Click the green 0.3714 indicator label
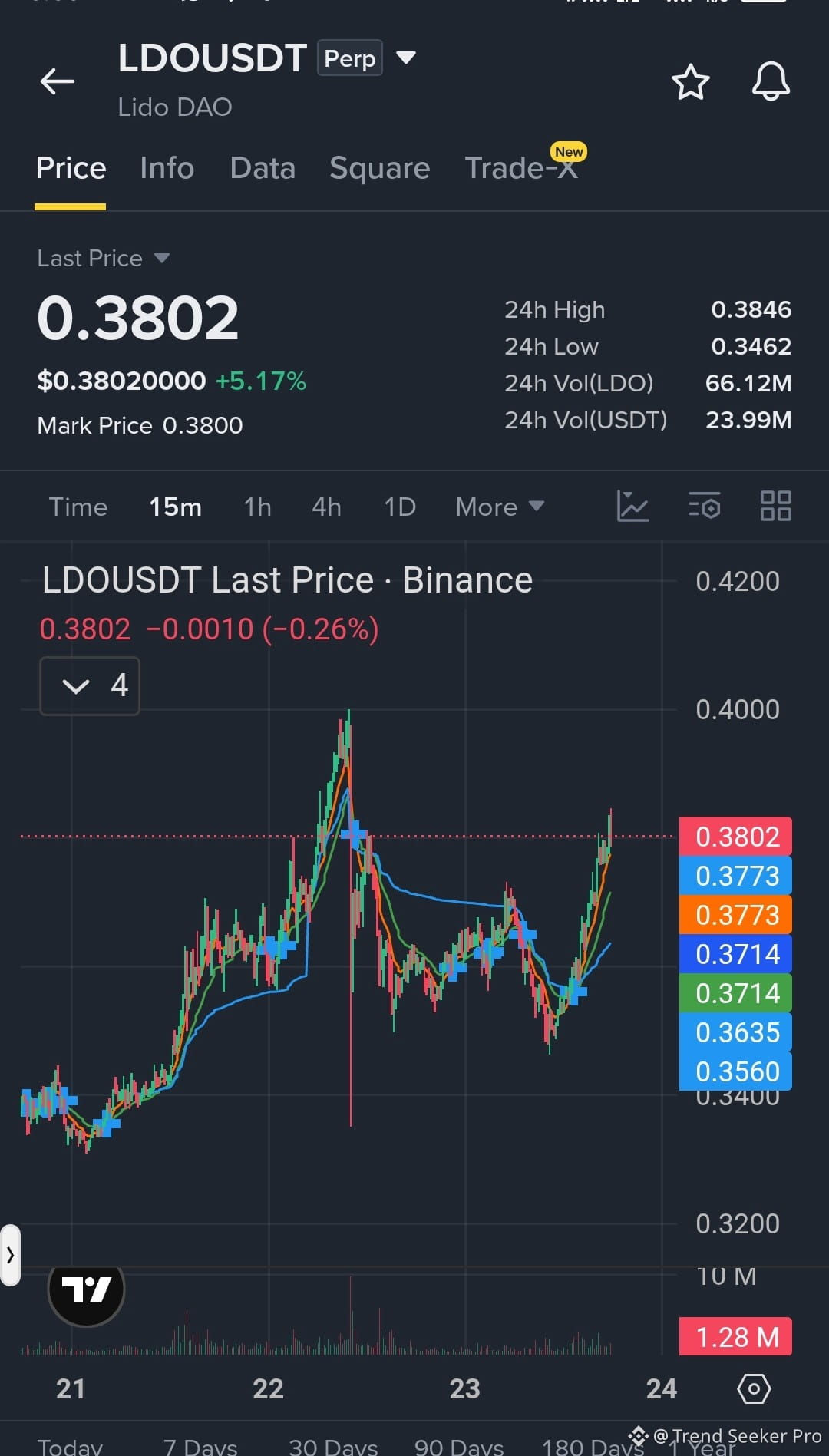829x1456 pixels. pyautogui.click(x=735, y=993)
